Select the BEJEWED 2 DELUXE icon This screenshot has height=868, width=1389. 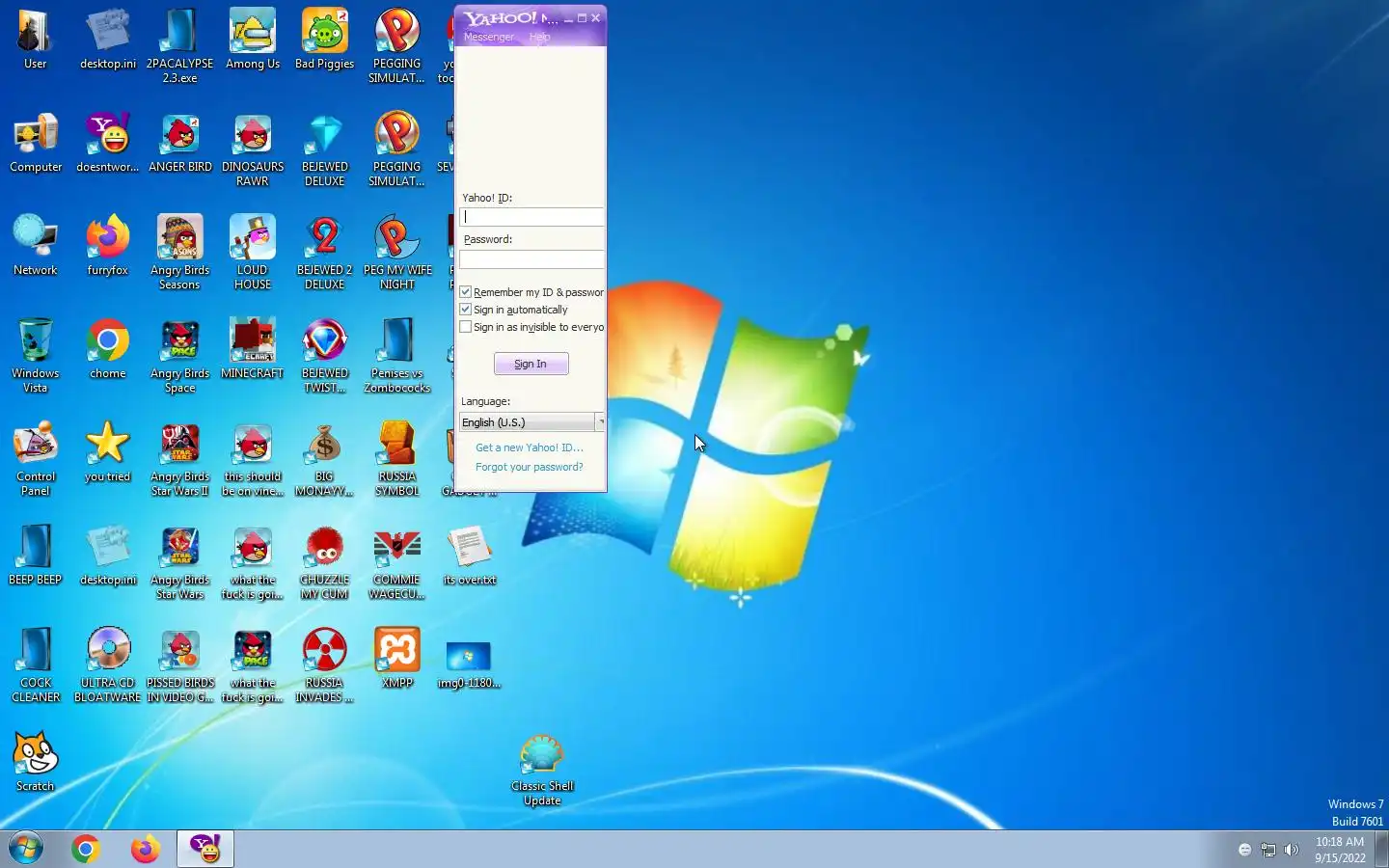(325, 253)
